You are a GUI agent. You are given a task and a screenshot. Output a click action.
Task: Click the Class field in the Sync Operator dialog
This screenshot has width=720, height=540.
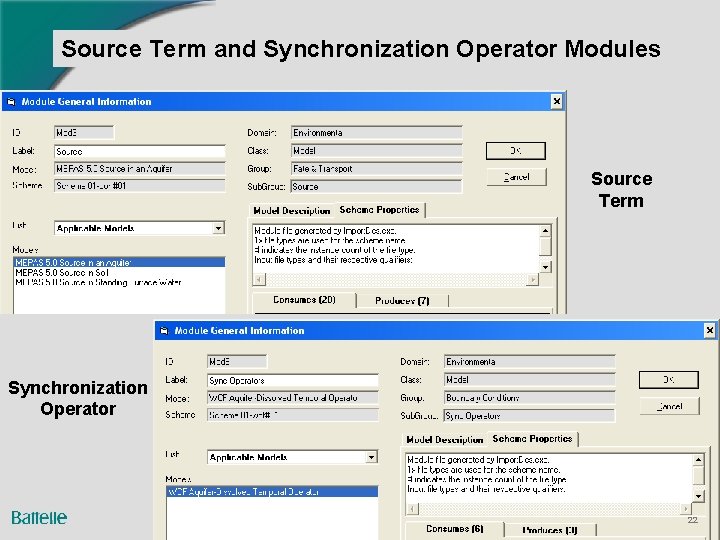529,380
